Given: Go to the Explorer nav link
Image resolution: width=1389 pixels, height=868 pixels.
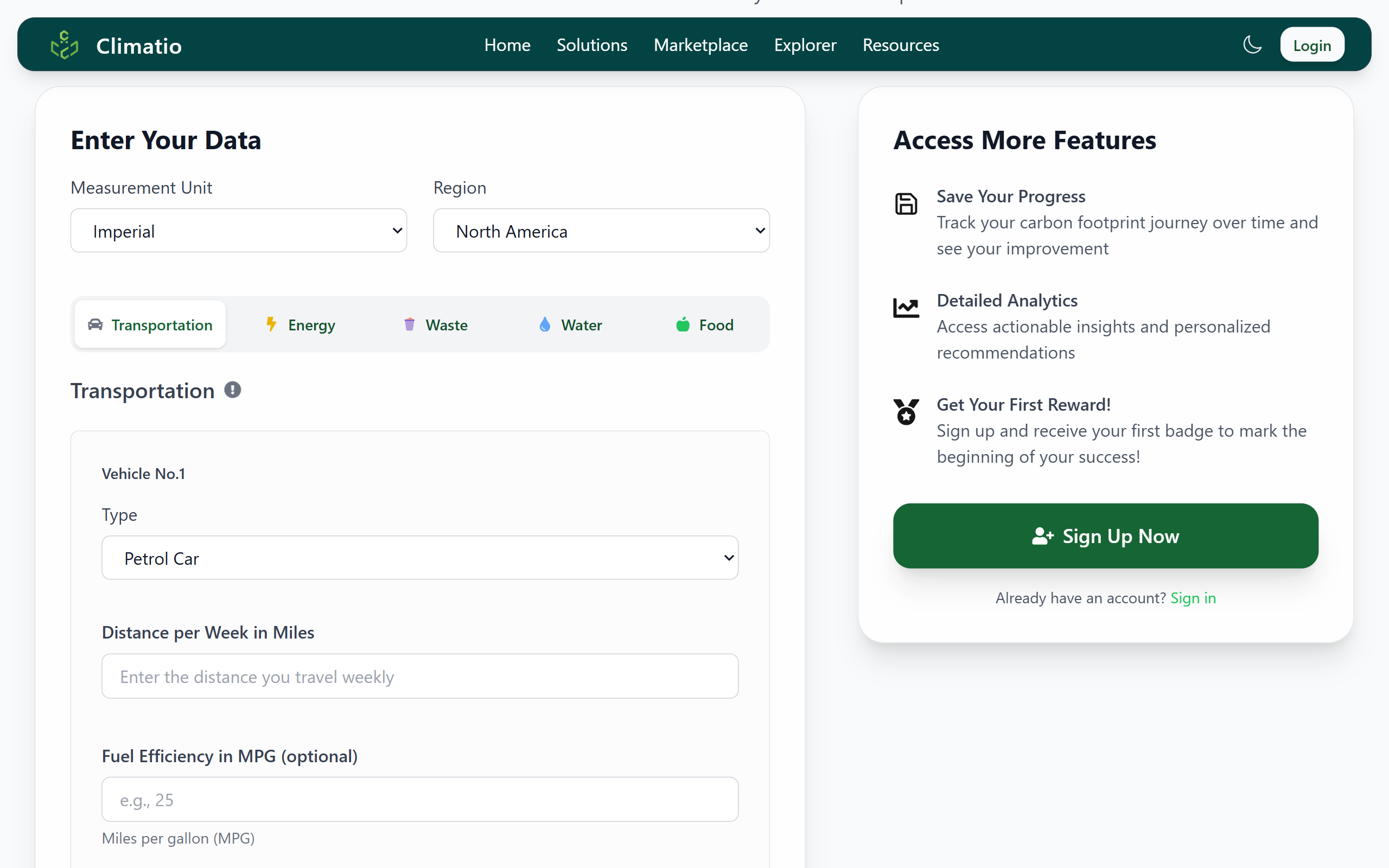Looking at the screenshot, I should click(x=805, y=45).
